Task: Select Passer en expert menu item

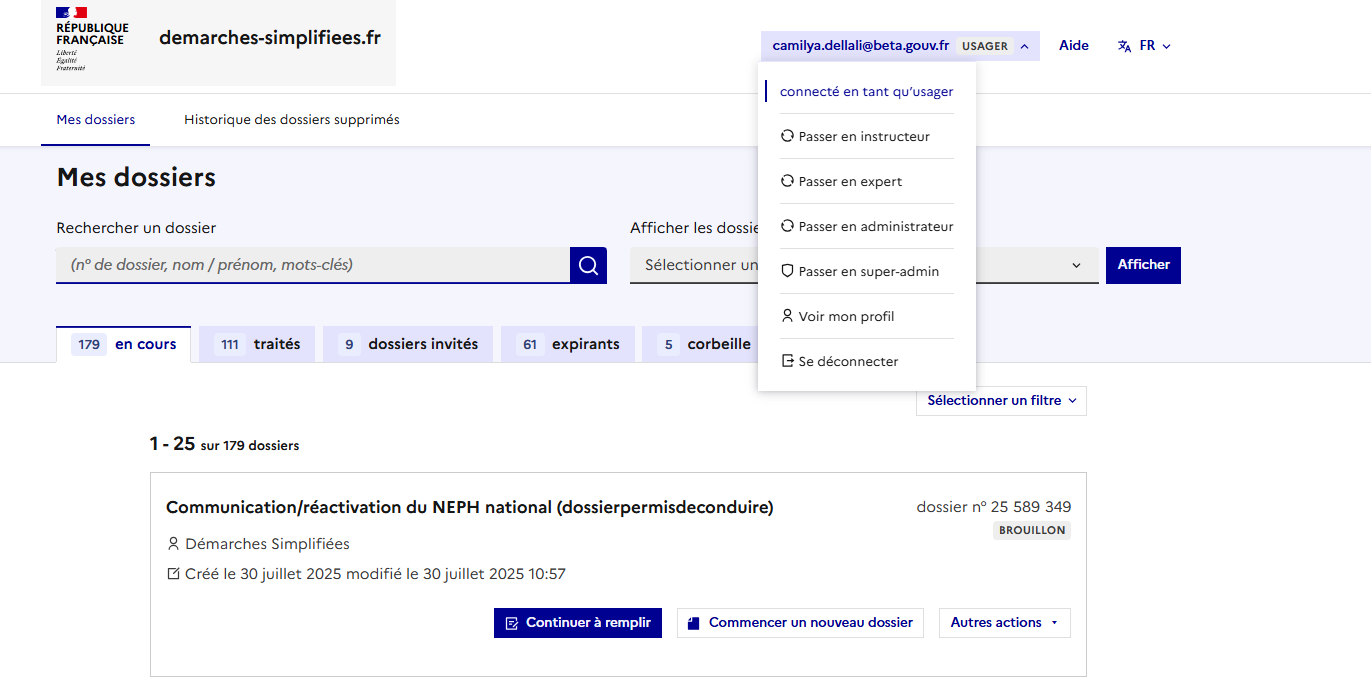Action: coord(850,182)
